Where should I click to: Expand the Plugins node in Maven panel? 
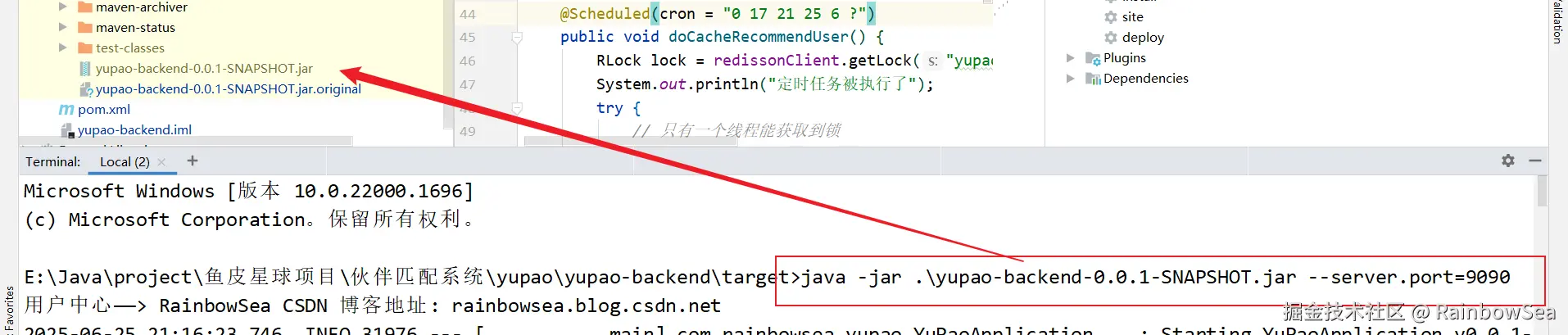click(1070, 57)
